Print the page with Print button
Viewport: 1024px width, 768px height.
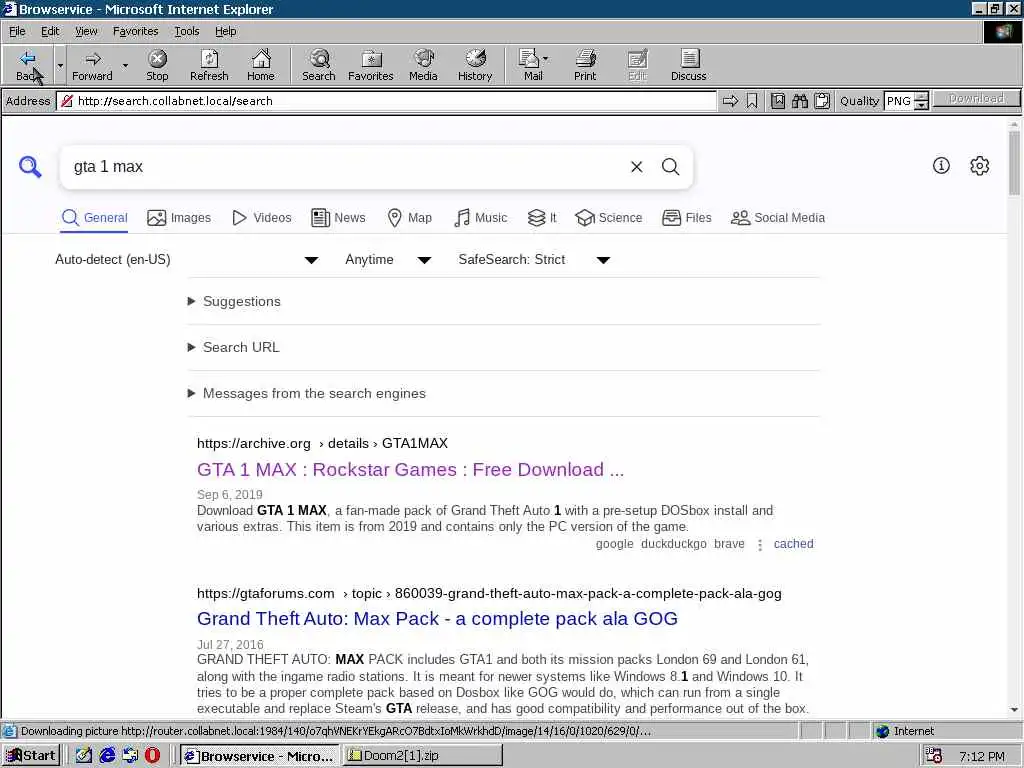click(x=585, y=65)
